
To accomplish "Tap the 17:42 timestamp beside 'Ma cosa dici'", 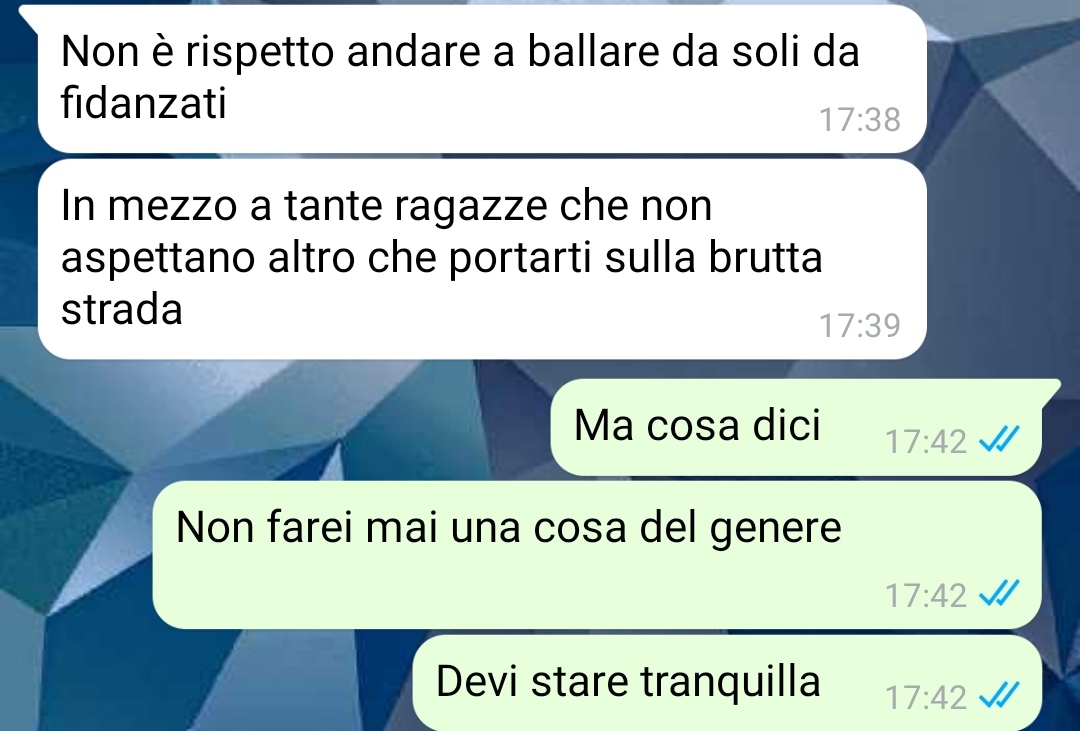I will point(926,441).
